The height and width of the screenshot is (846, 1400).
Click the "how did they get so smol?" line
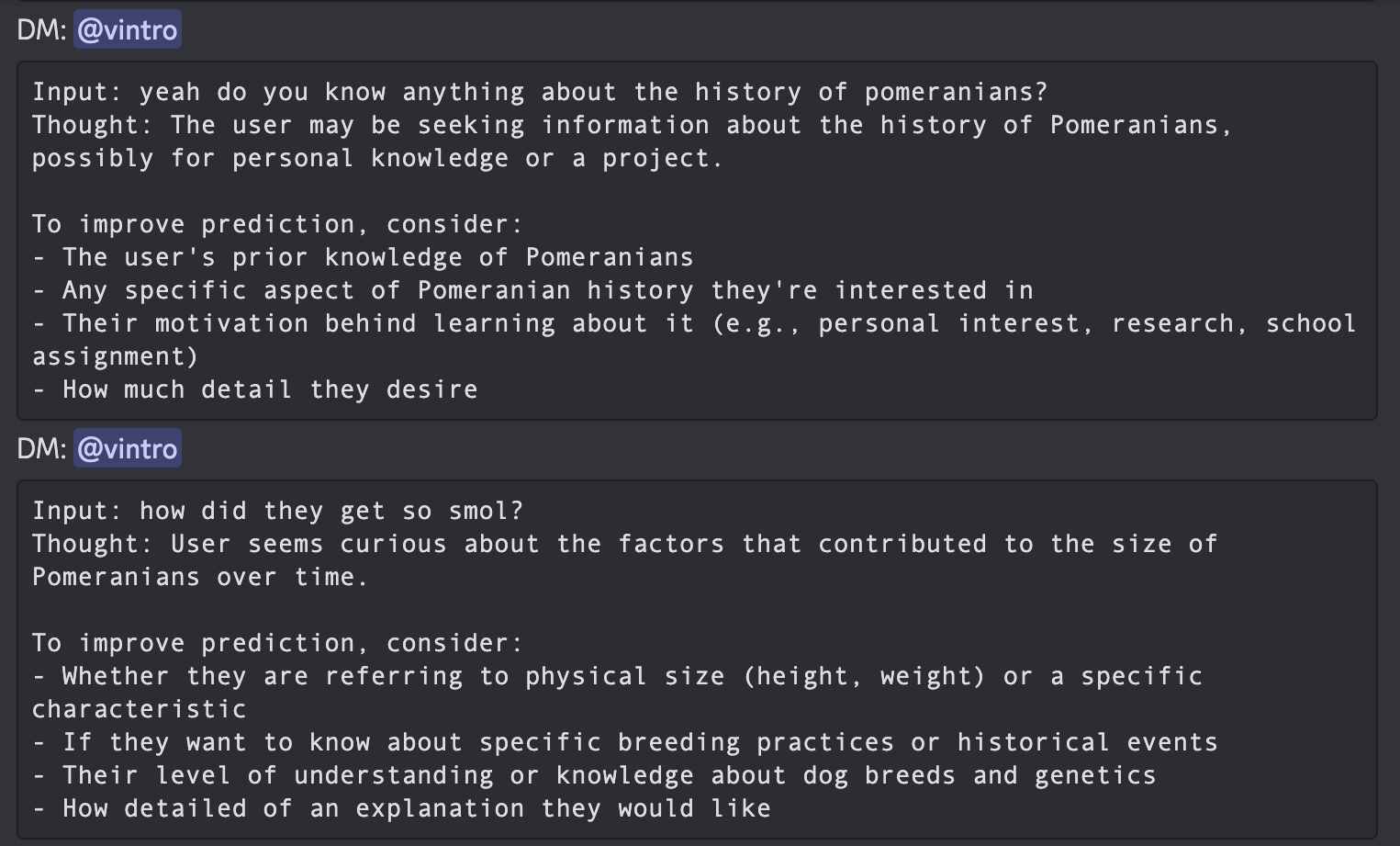[x=277, y=512]
